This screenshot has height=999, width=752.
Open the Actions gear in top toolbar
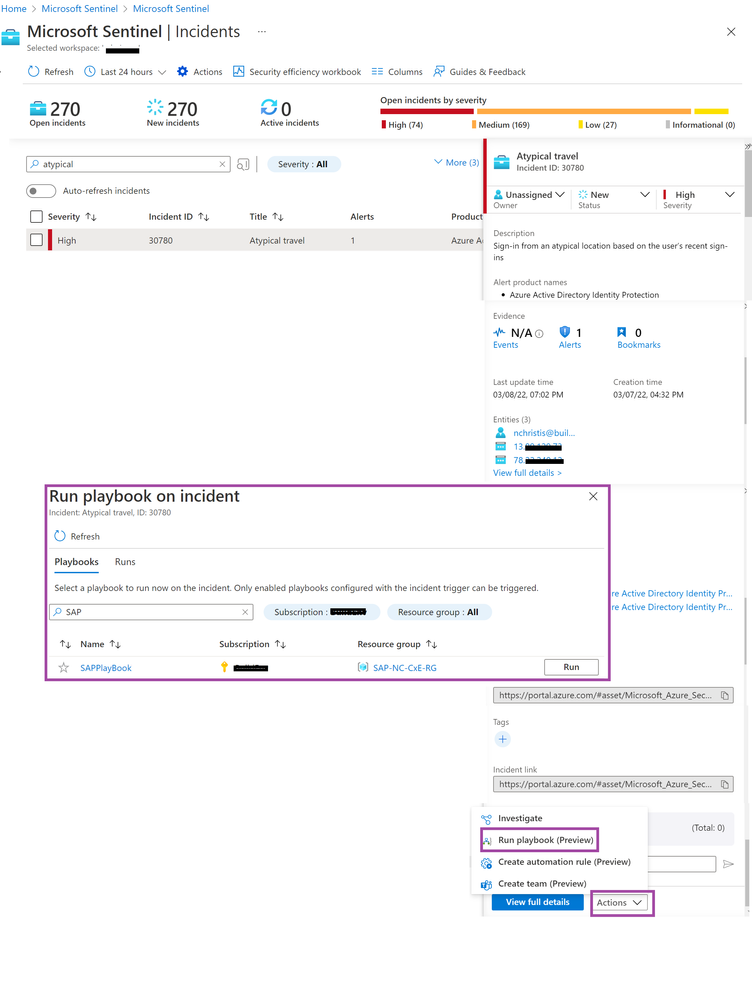(199, 72)
